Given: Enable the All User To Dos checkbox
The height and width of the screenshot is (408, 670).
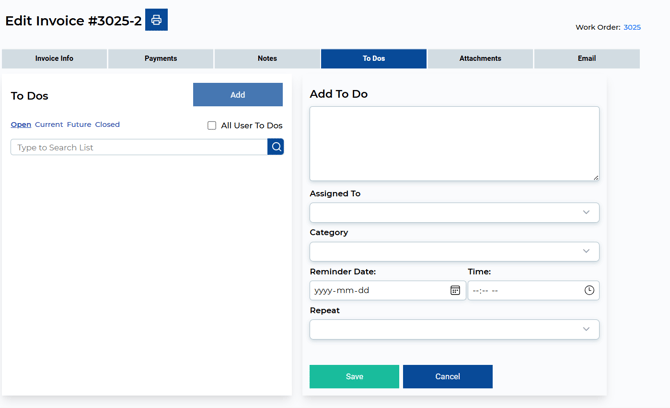Looking at the screenshot, I should click(212, 126).
